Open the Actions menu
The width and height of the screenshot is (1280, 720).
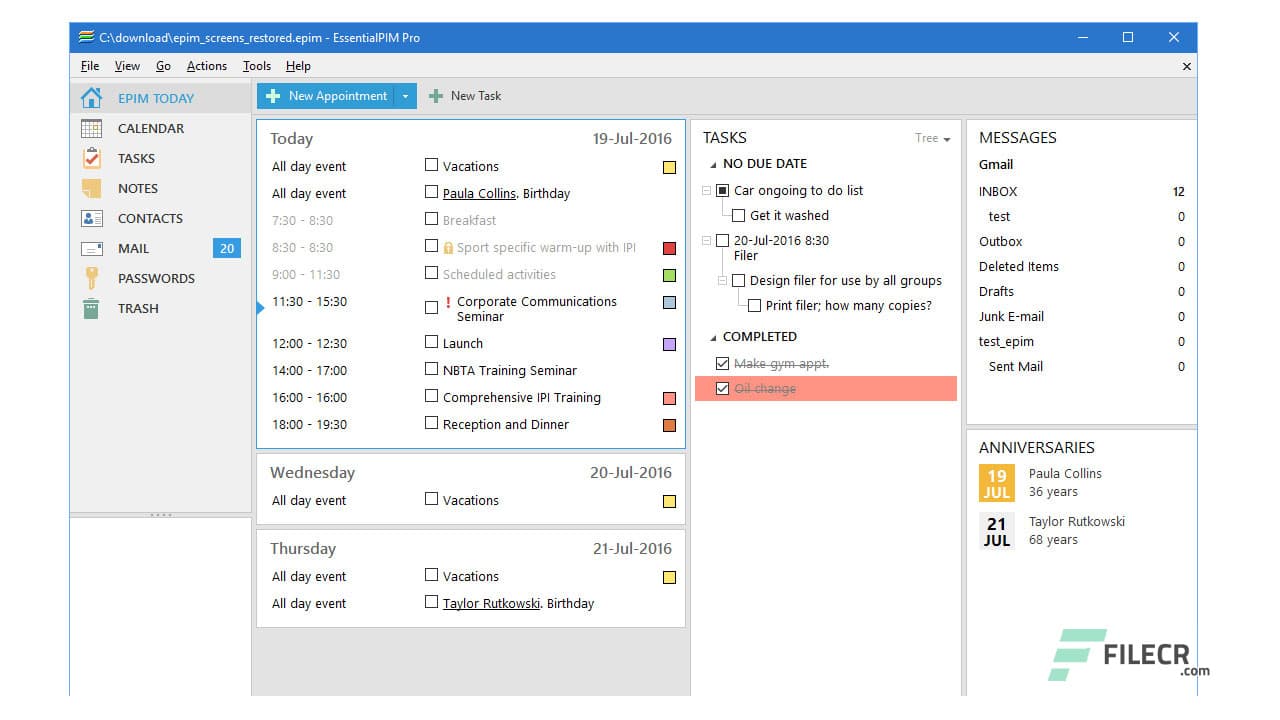point(206,66)
